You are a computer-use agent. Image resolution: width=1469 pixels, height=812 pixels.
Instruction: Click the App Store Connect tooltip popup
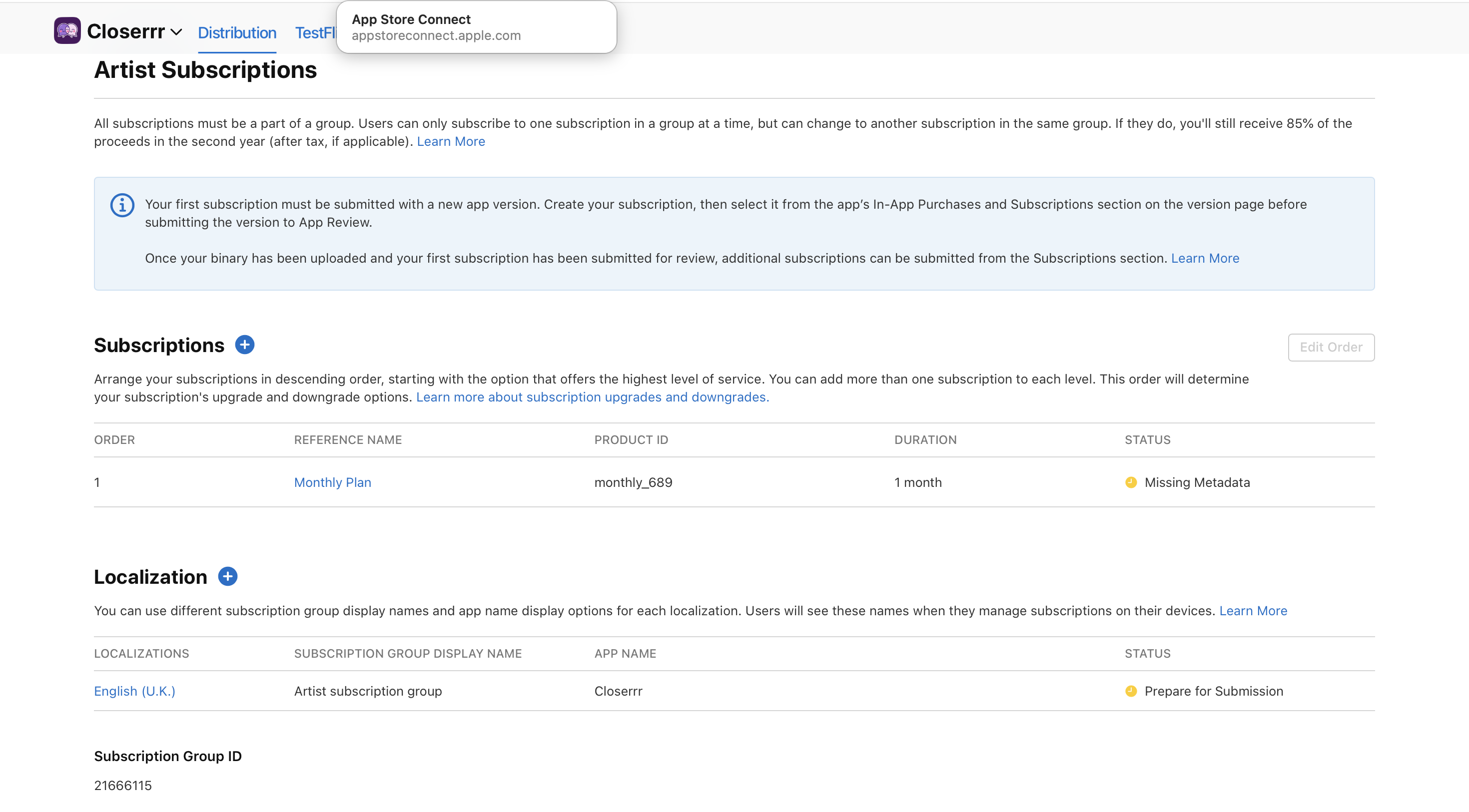[x=476, y=27]
